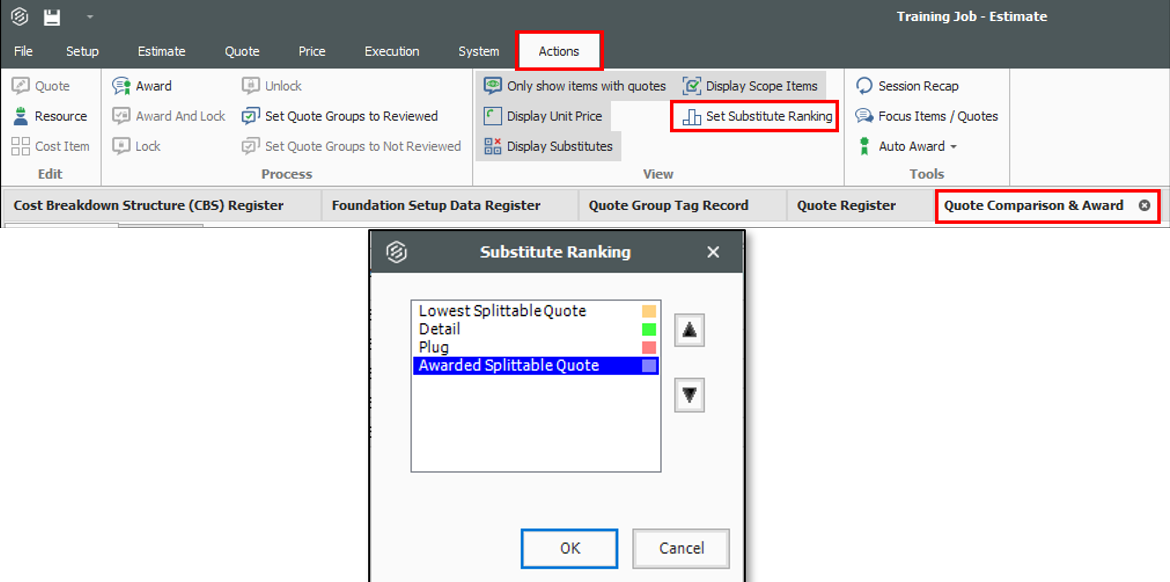Switch to Quote Register tab

(846, 205)
